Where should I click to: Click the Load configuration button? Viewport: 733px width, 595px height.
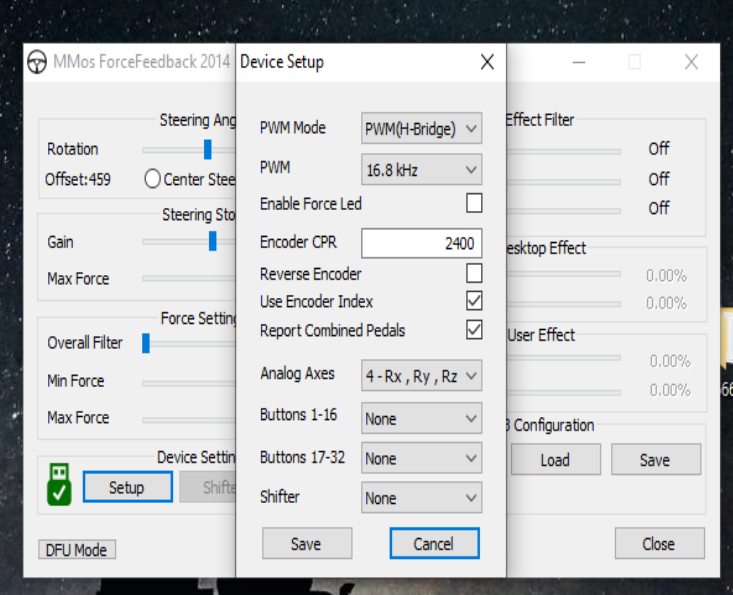point(555,460)
